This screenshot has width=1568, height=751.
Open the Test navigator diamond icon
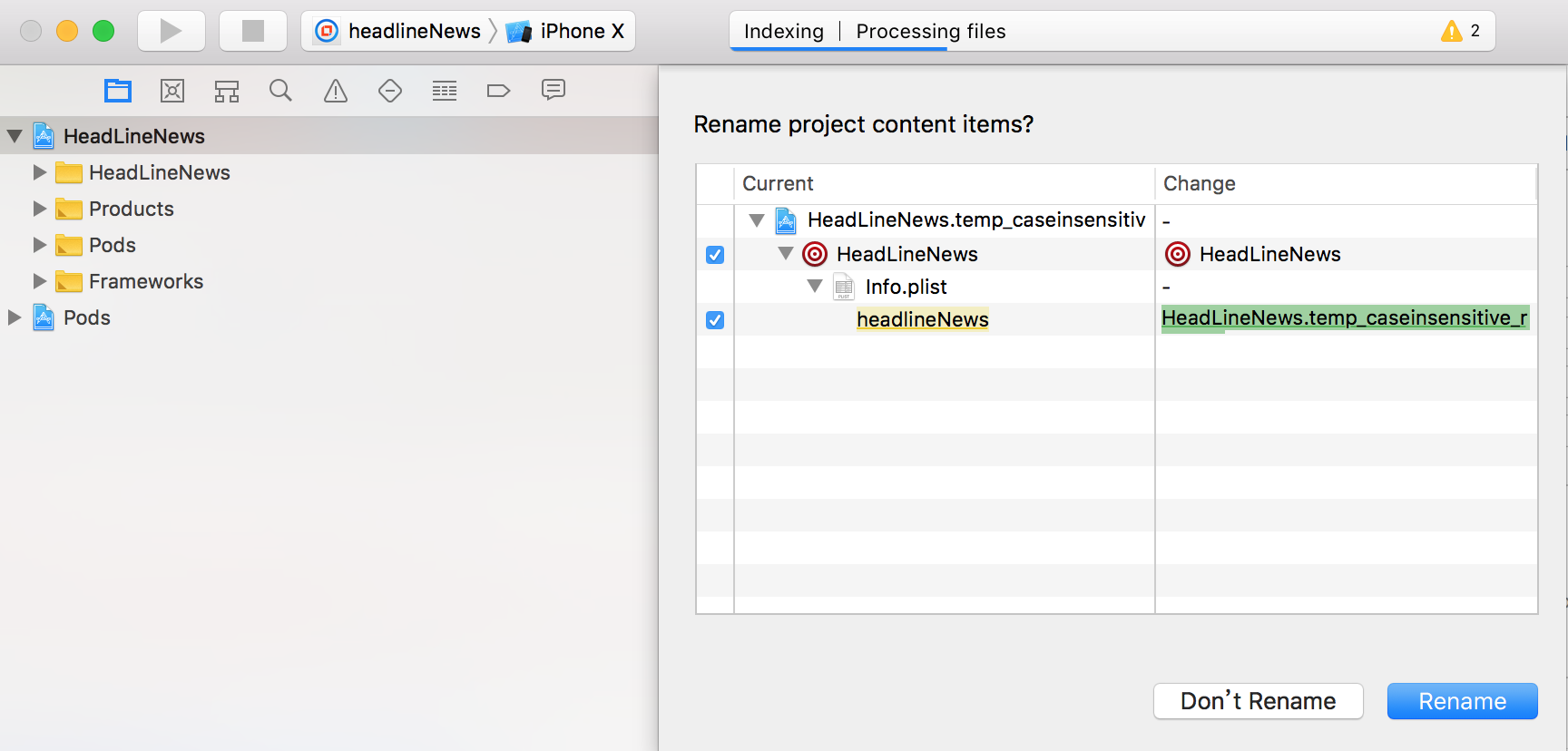point(390,91)
